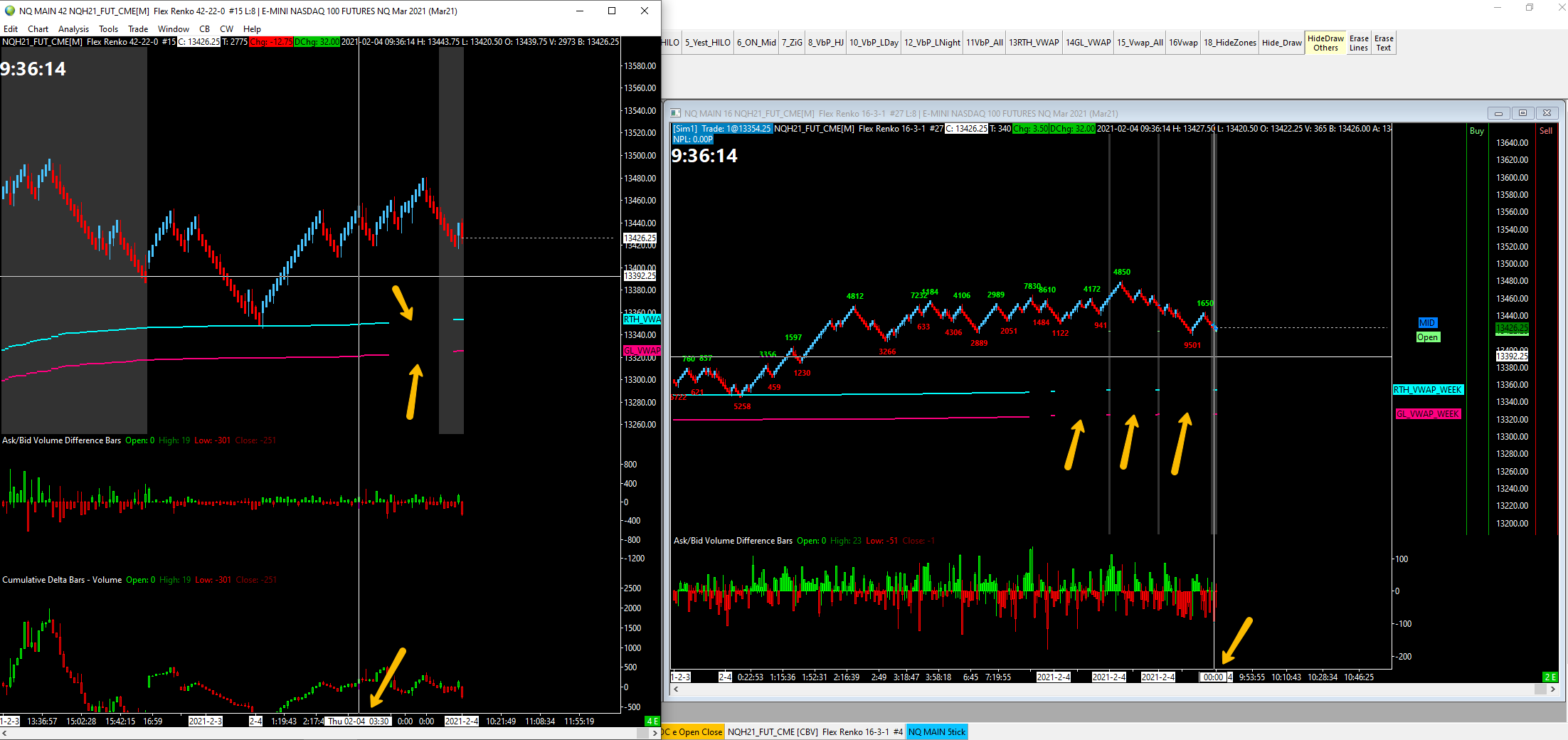Click the 13RTH_VWAP toolbar button

coord(1034,43)
